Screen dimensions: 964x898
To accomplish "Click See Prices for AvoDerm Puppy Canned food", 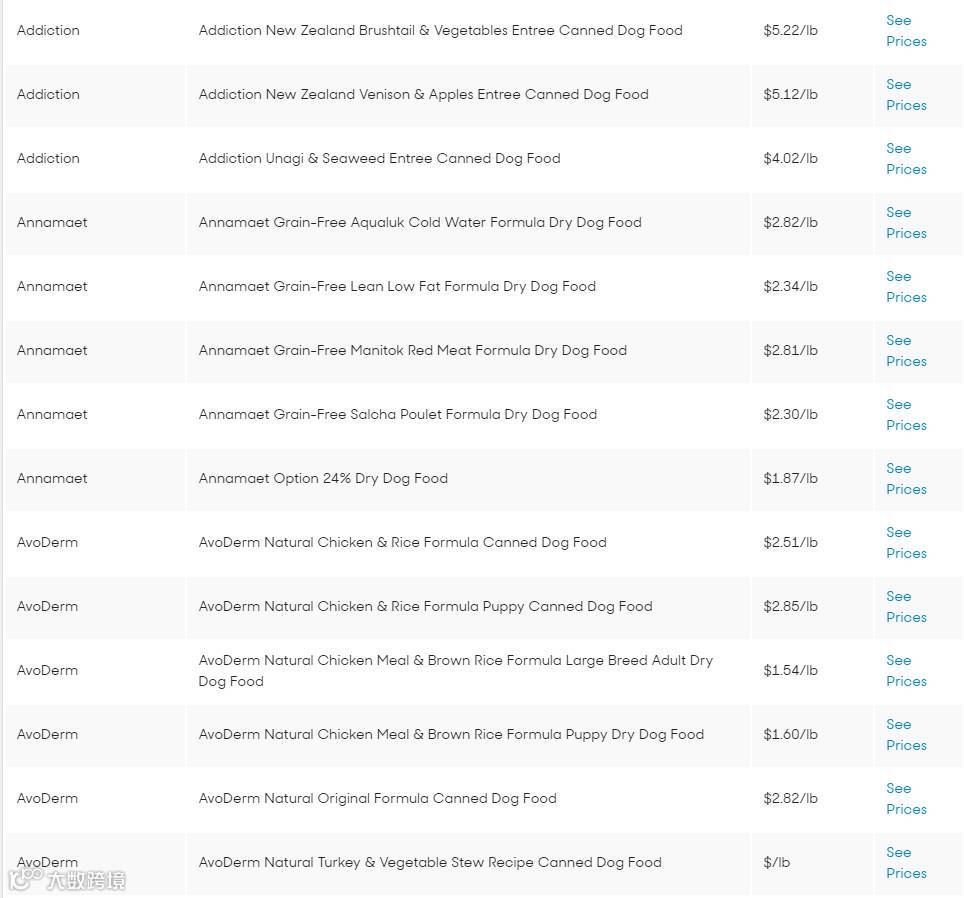I will click(x=906, y=606).
